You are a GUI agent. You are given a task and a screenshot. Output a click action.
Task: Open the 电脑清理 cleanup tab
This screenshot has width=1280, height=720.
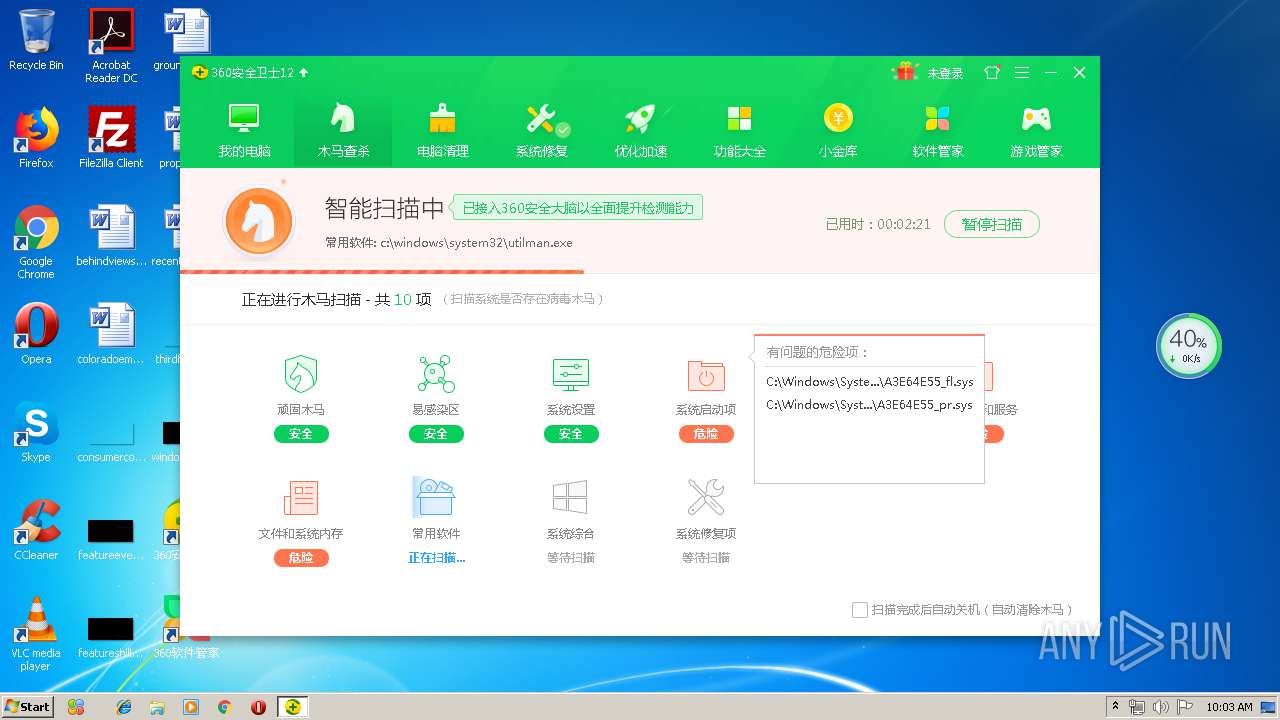(442, 131)
